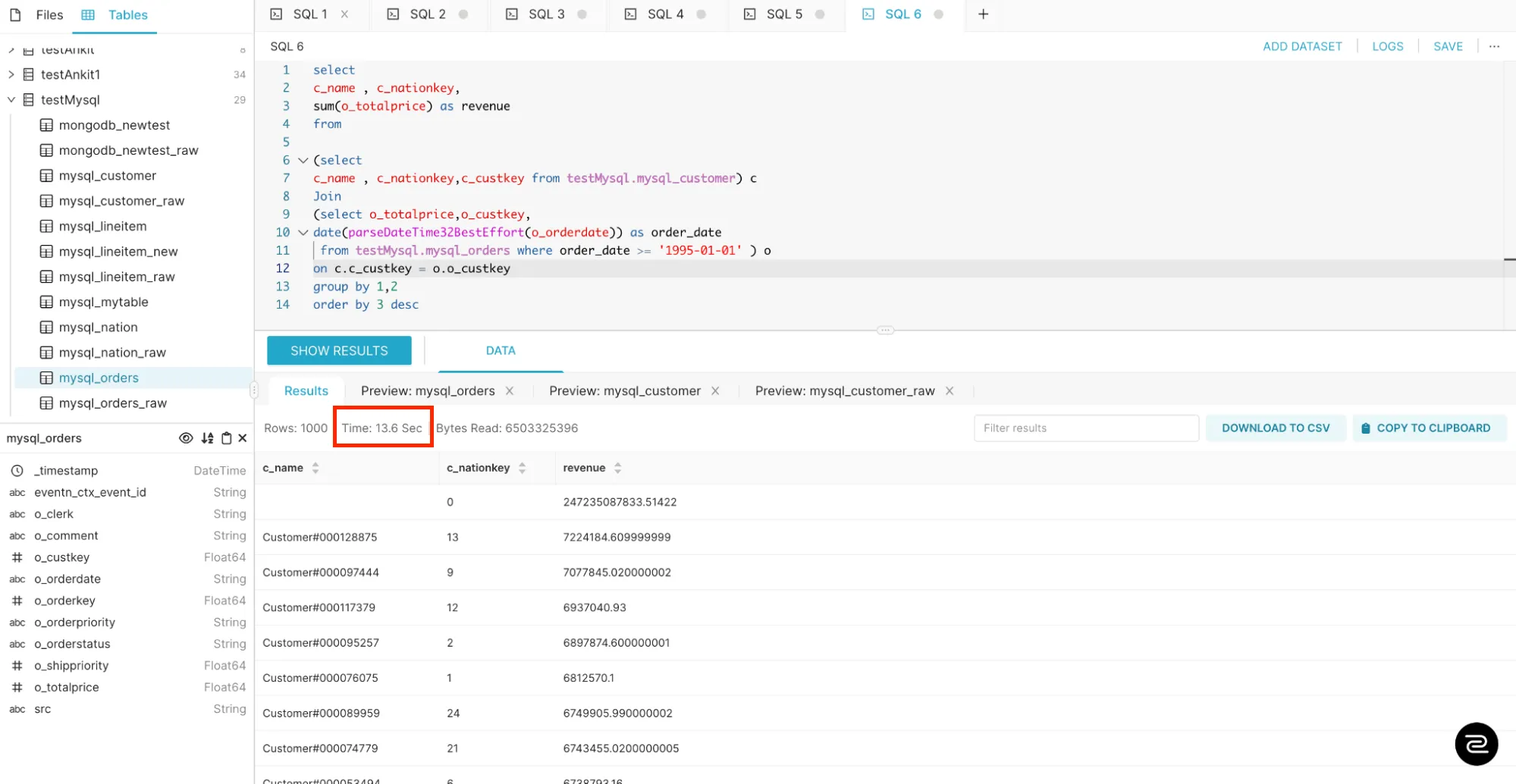Screen dimensions: 1516x784
Task: Click the Customer#000128875 result cell
Action: [x=320, y=538]
